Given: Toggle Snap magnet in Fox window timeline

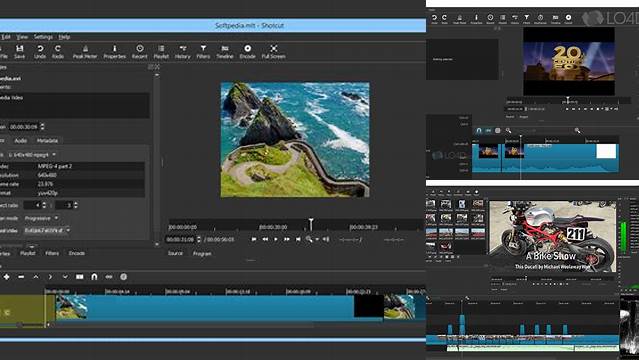Looking at the screenshot, I should (x=479, y=130).
